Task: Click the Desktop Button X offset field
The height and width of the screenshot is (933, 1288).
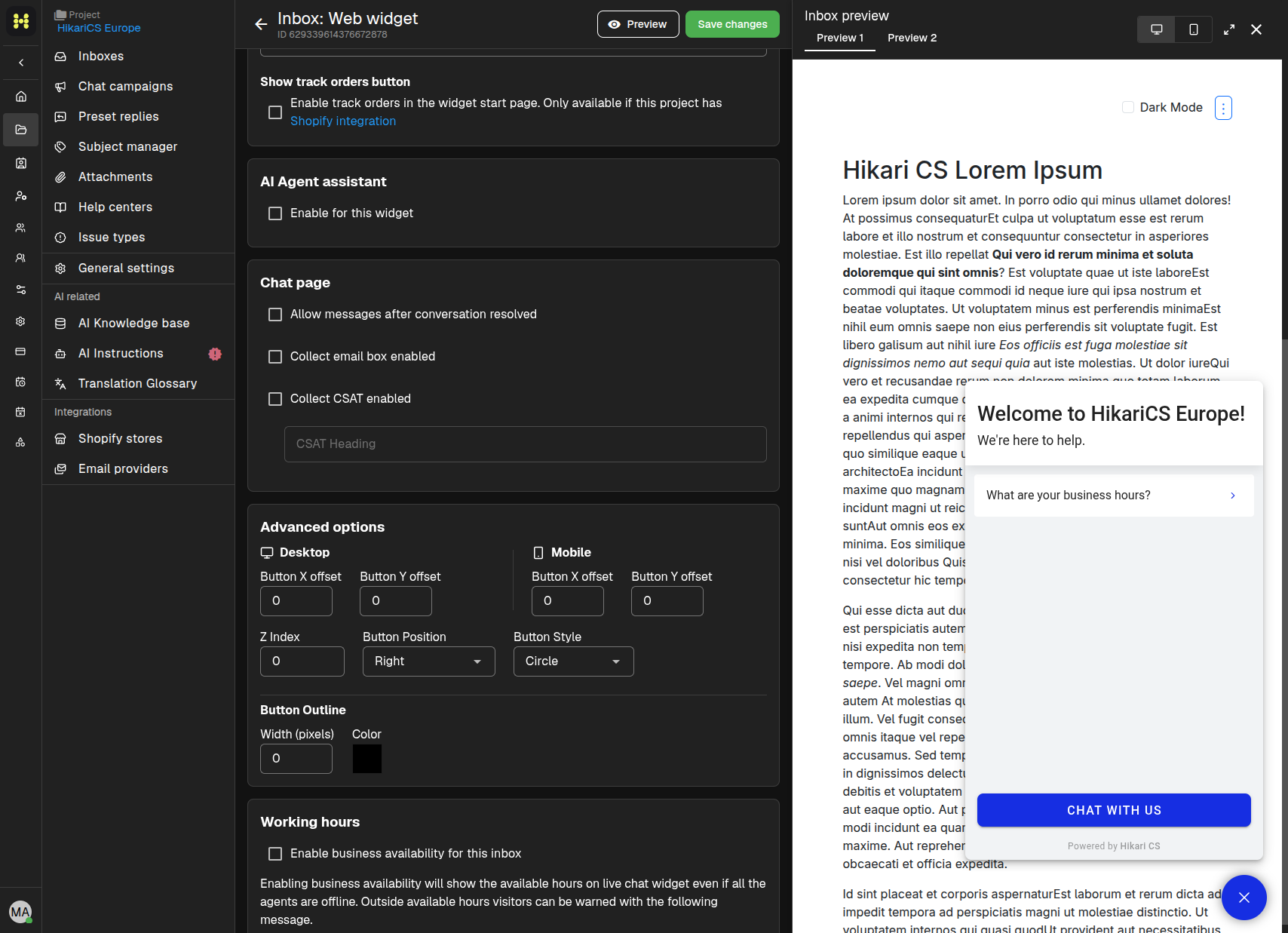Action: [x=296, y=601]
